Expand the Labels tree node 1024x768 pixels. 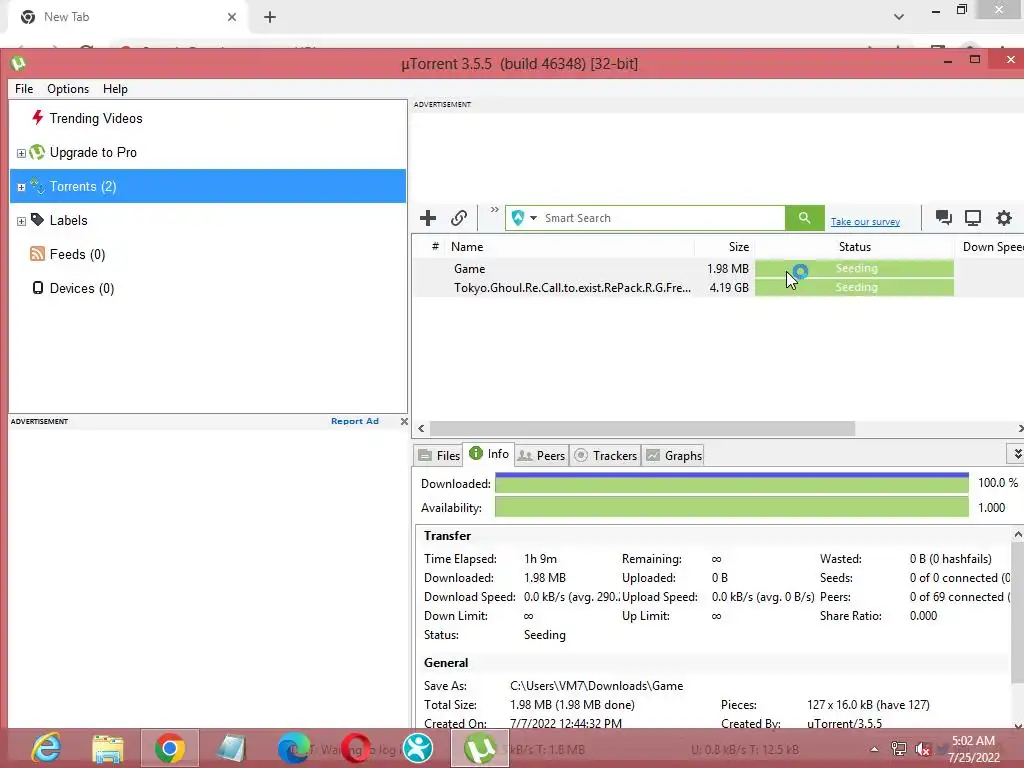22,221
